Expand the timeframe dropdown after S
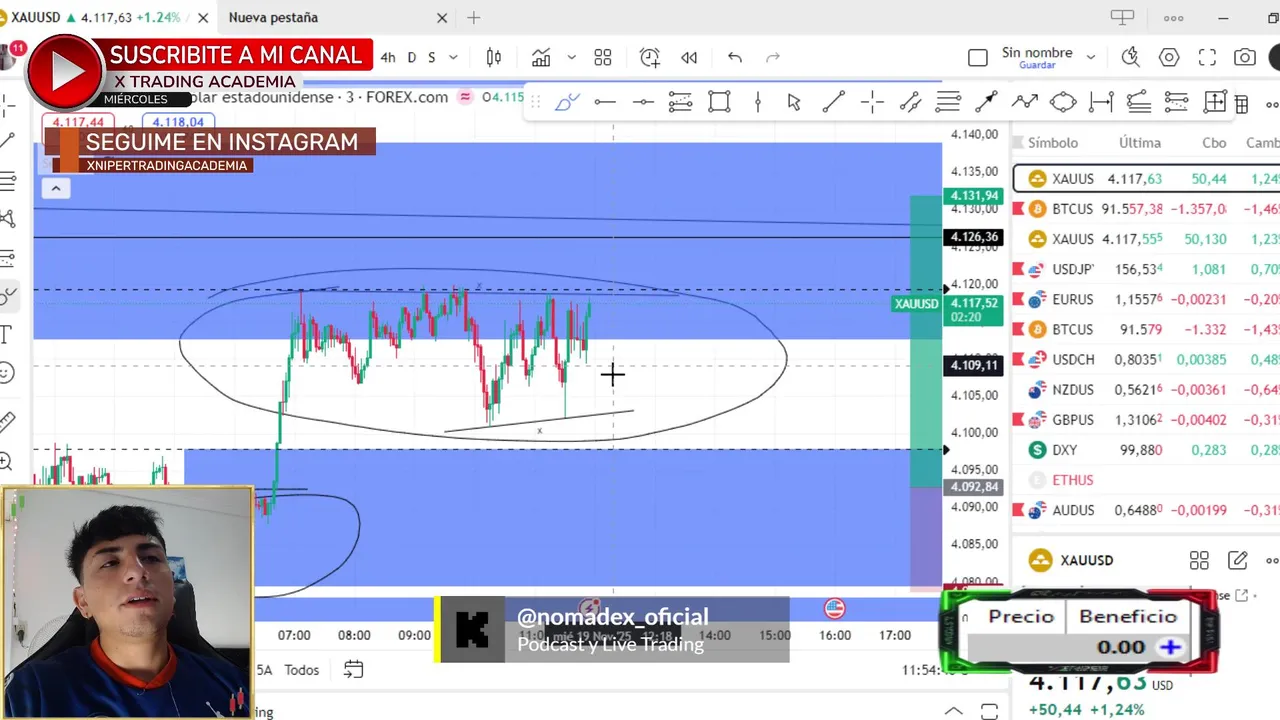The height and width of the screenshot is (720, 1280). tap(453, 58)
